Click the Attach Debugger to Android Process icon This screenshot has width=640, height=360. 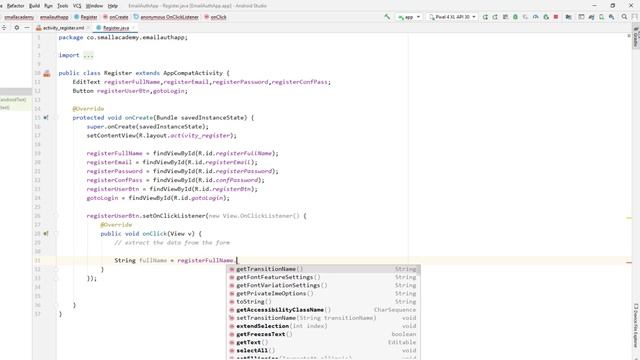[x=546, y=17]
